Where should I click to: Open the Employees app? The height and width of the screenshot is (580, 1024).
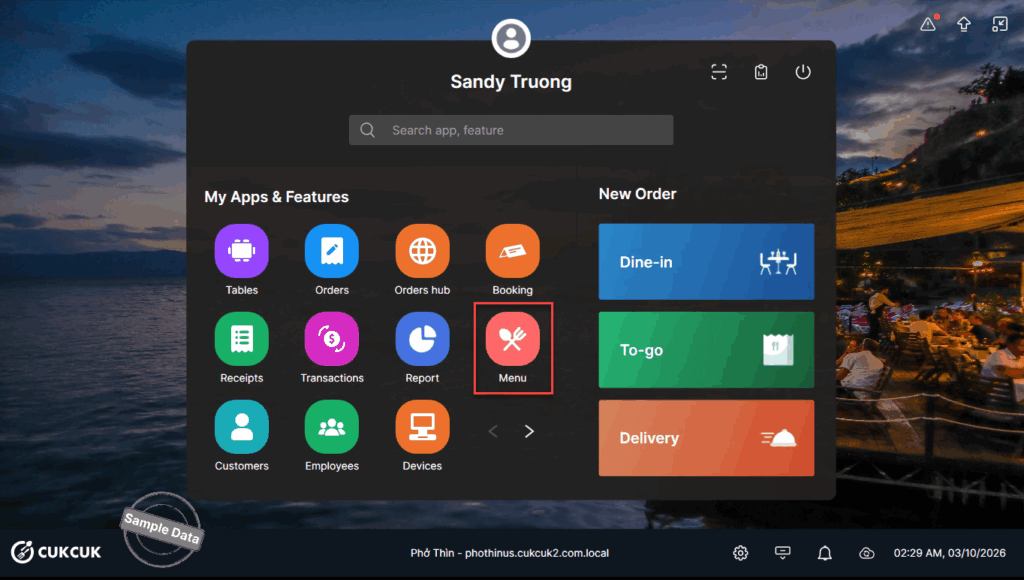331,427
